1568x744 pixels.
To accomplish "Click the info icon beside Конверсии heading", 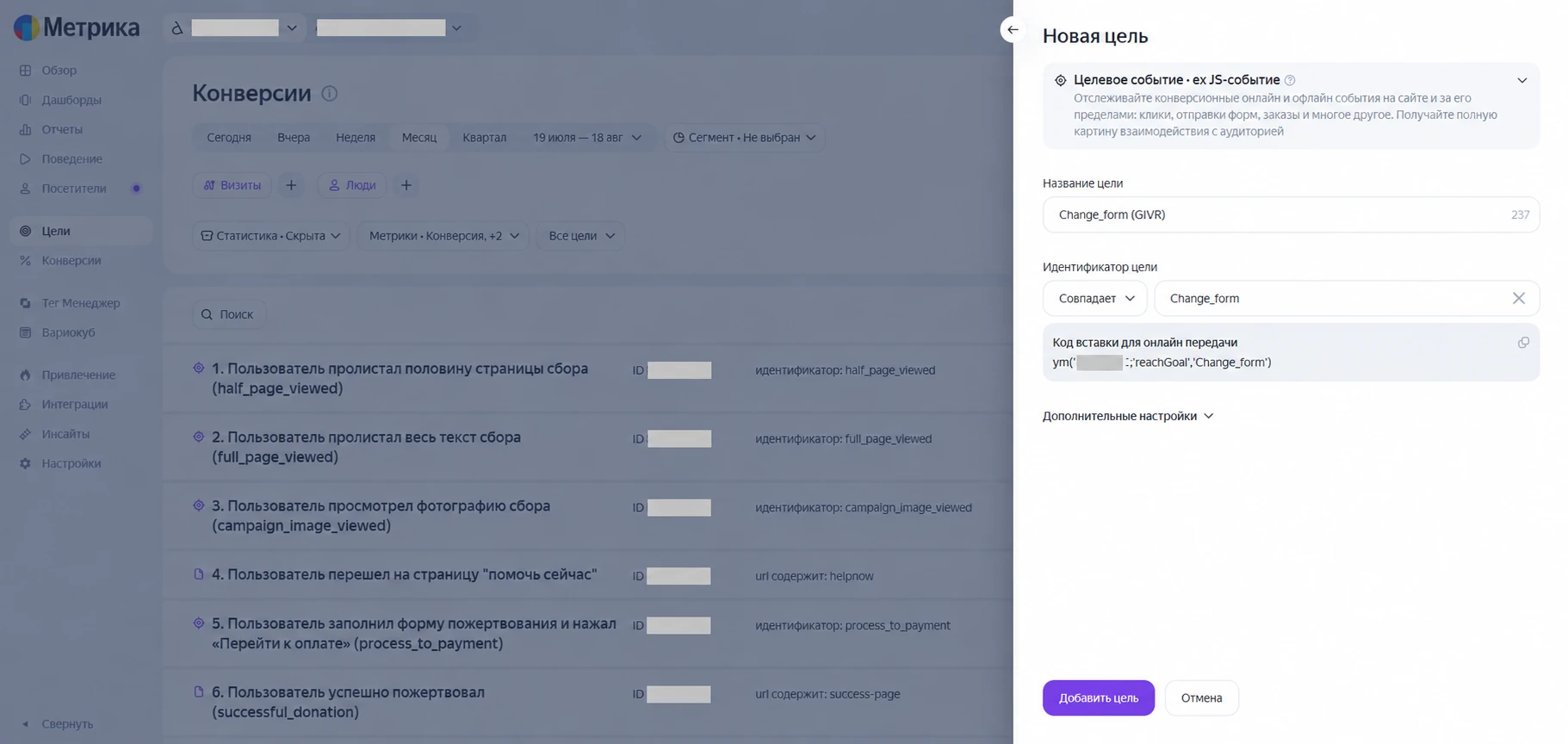I will coord(329,93).
